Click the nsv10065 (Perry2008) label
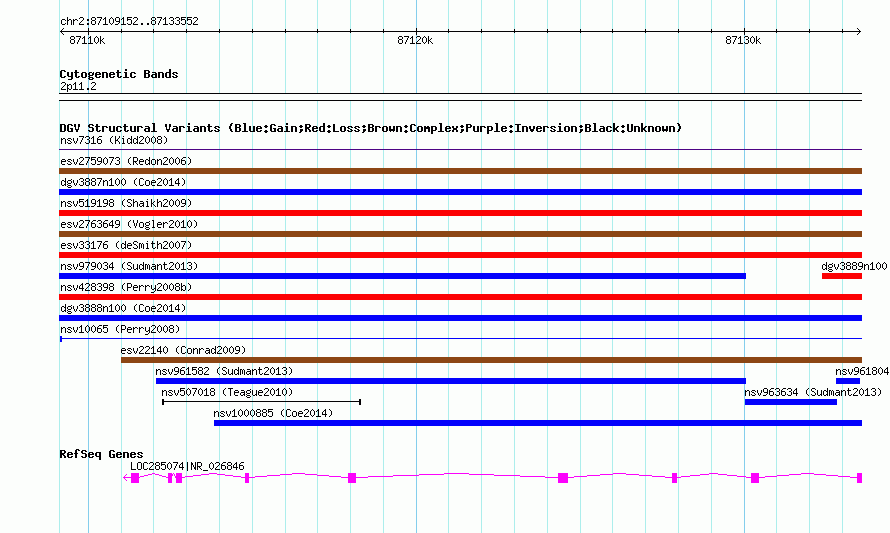The height and width of the screenshot is (533, 890). coord(120,329)
